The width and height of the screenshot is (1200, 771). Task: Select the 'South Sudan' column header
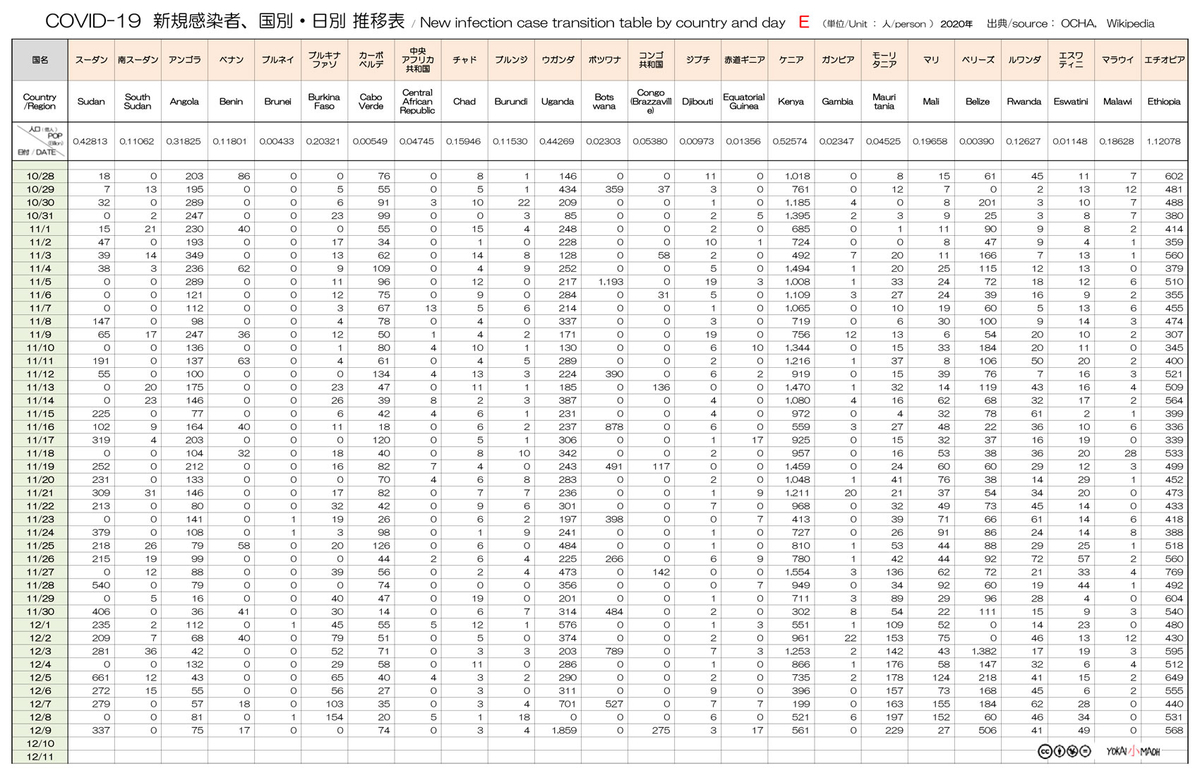(137, 102)
